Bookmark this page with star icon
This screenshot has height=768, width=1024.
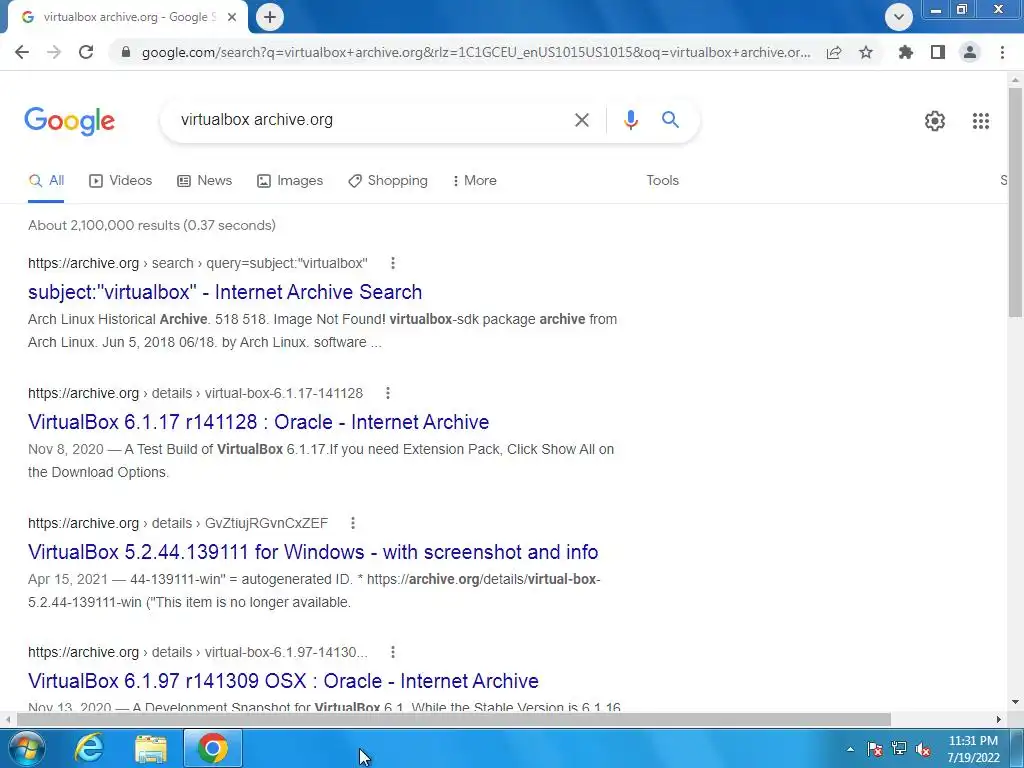click(866, 52)
